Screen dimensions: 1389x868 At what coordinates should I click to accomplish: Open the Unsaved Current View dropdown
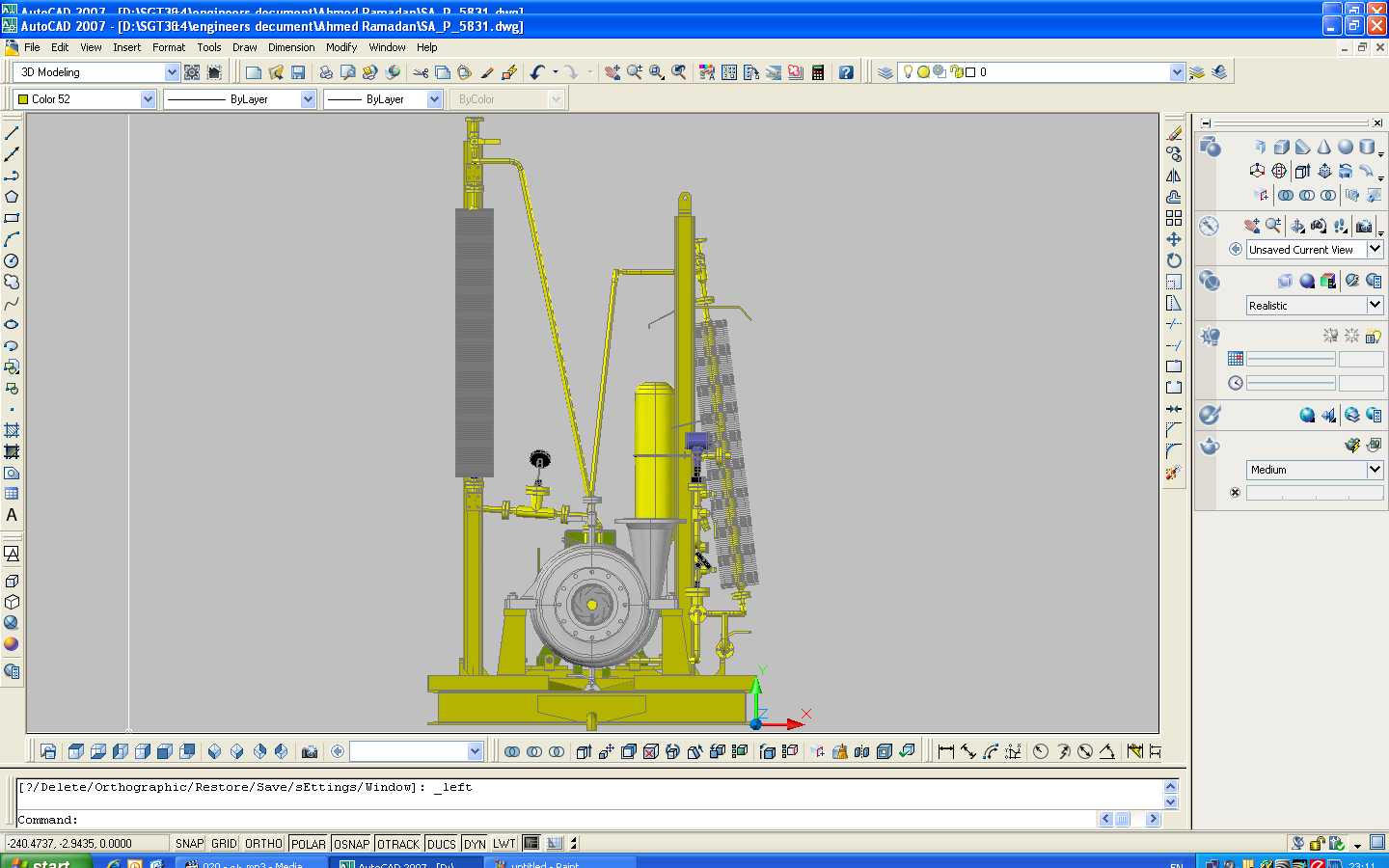point(1375,249)
